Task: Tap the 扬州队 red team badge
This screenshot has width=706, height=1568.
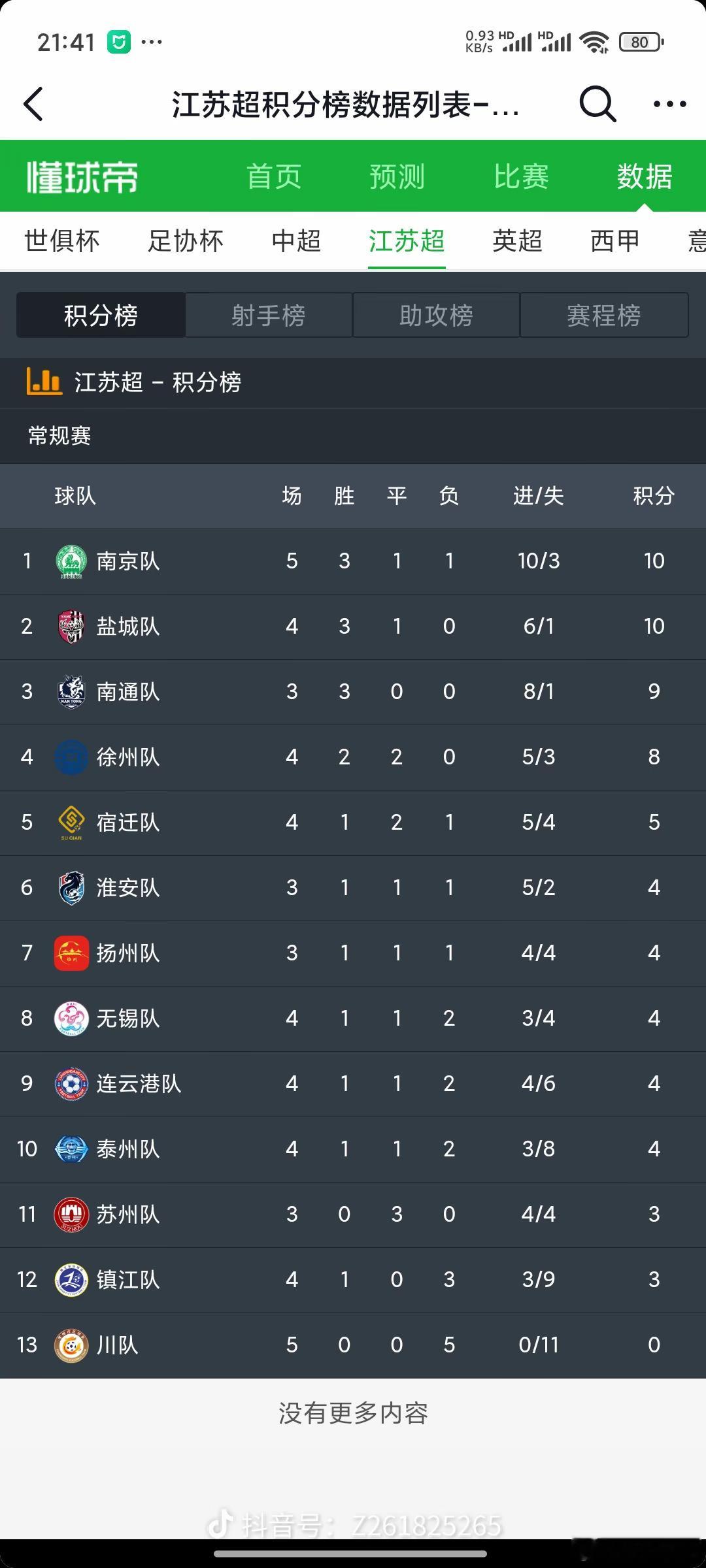Action: [x=71, y=953]
